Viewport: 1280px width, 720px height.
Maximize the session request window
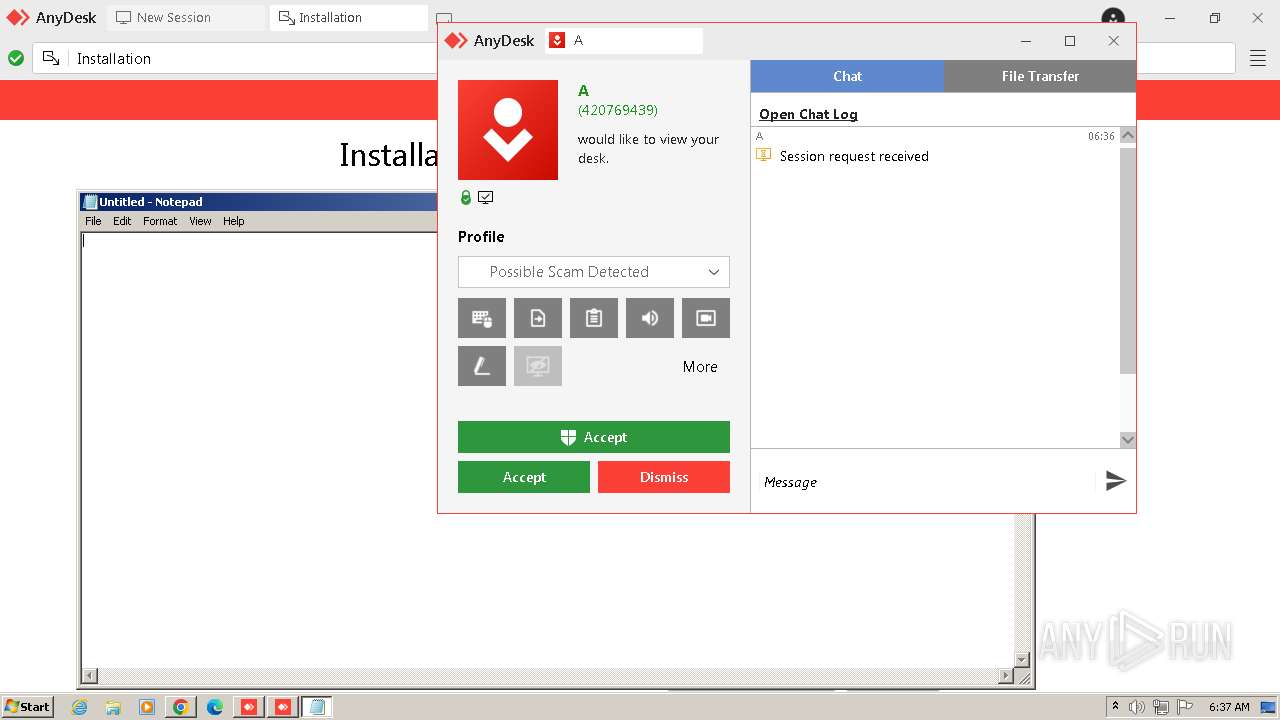(x=1070, y=41)
